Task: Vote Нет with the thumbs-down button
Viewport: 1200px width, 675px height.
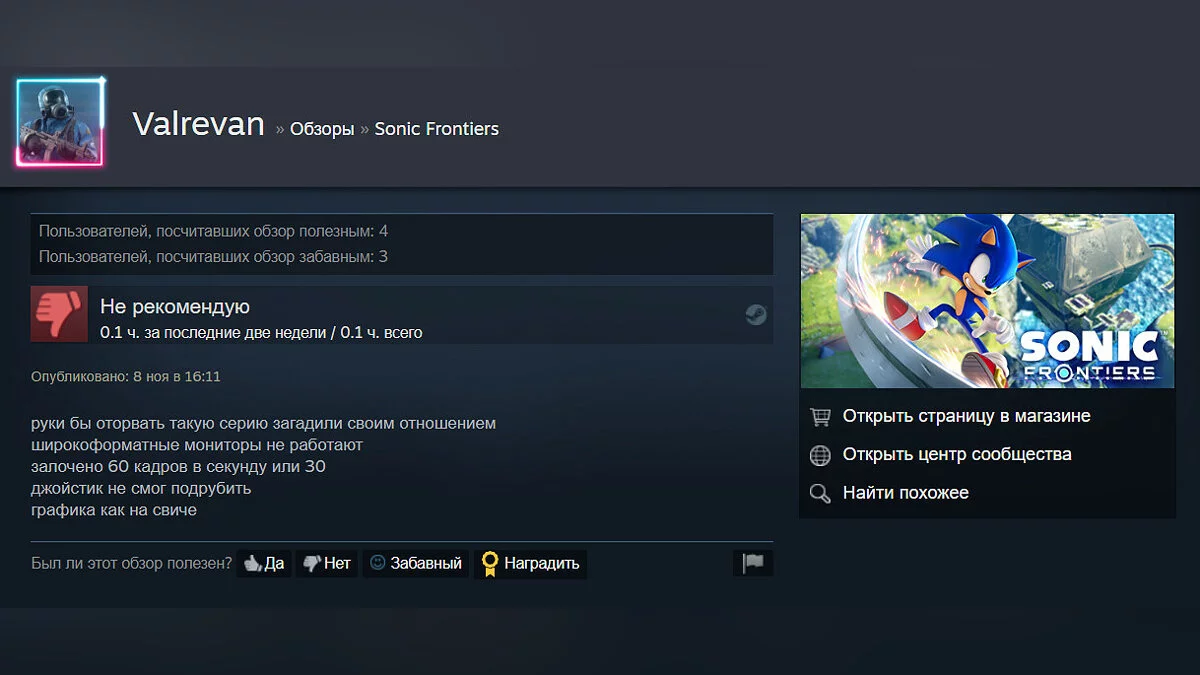Action: point(326,563)
